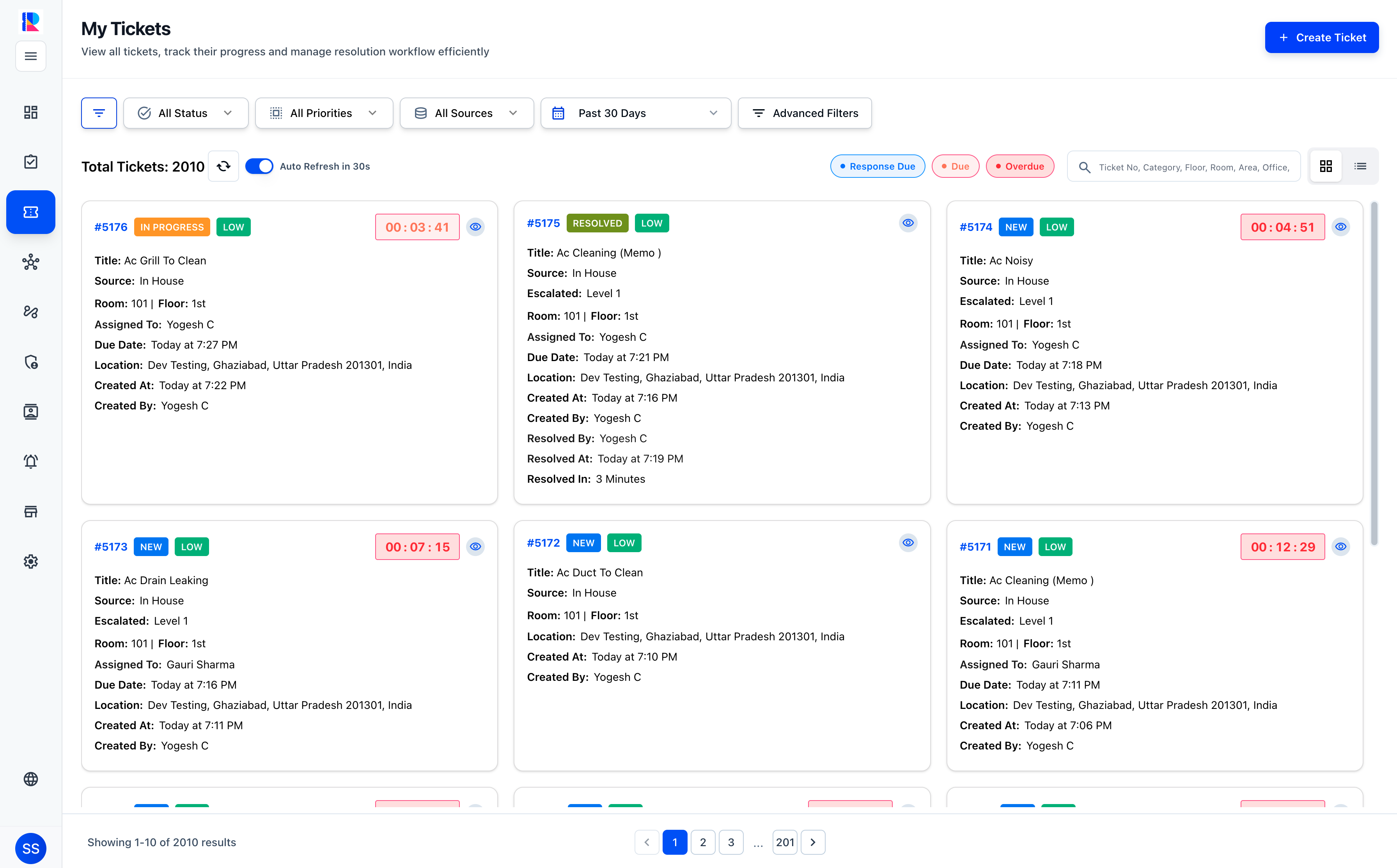Toggle Auto Refresh switch off
This screenshot has height=868, width=1397.
(x=259, y=167)
